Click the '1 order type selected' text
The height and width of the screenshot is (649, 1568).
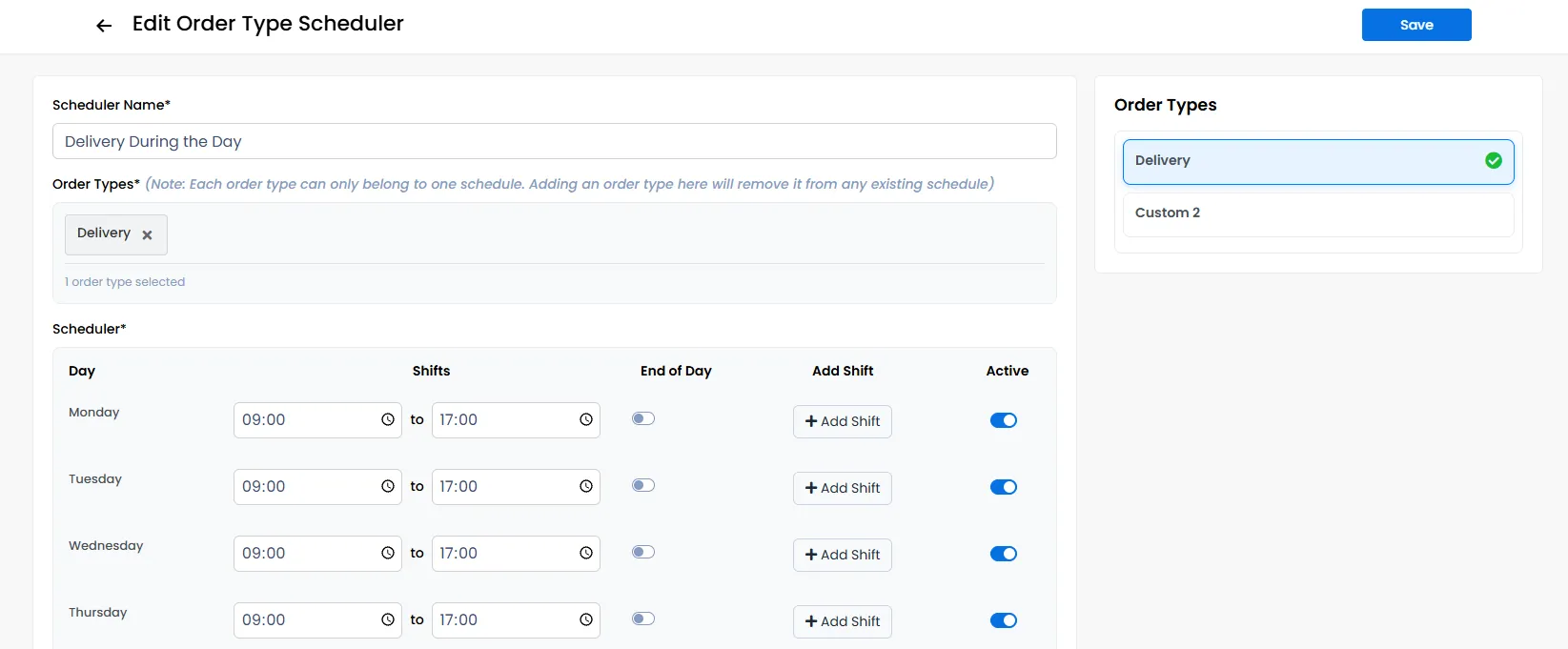pos(125,282)
